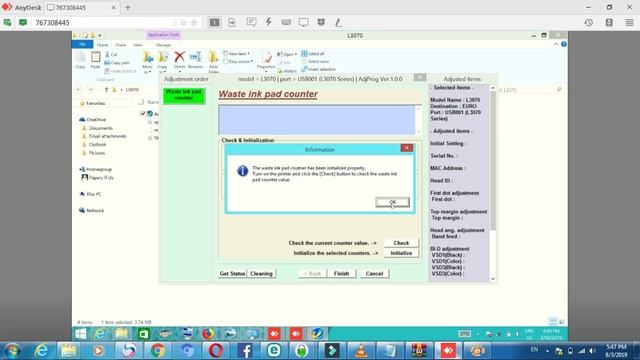Click the Initialize selected counters button

coord(401,253)
